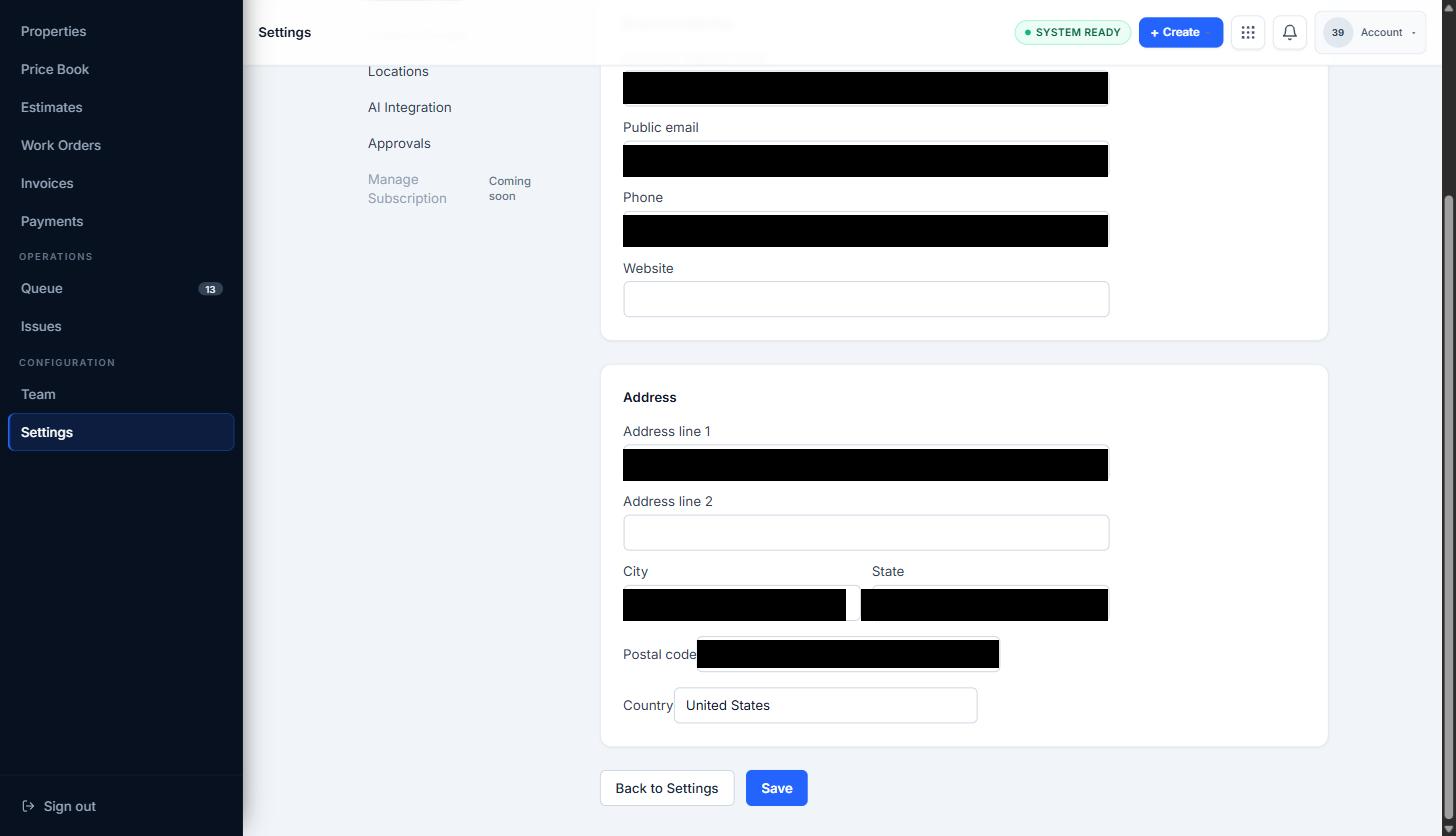Open Payments section
The image size is (1456, 836).
(121, 221)
